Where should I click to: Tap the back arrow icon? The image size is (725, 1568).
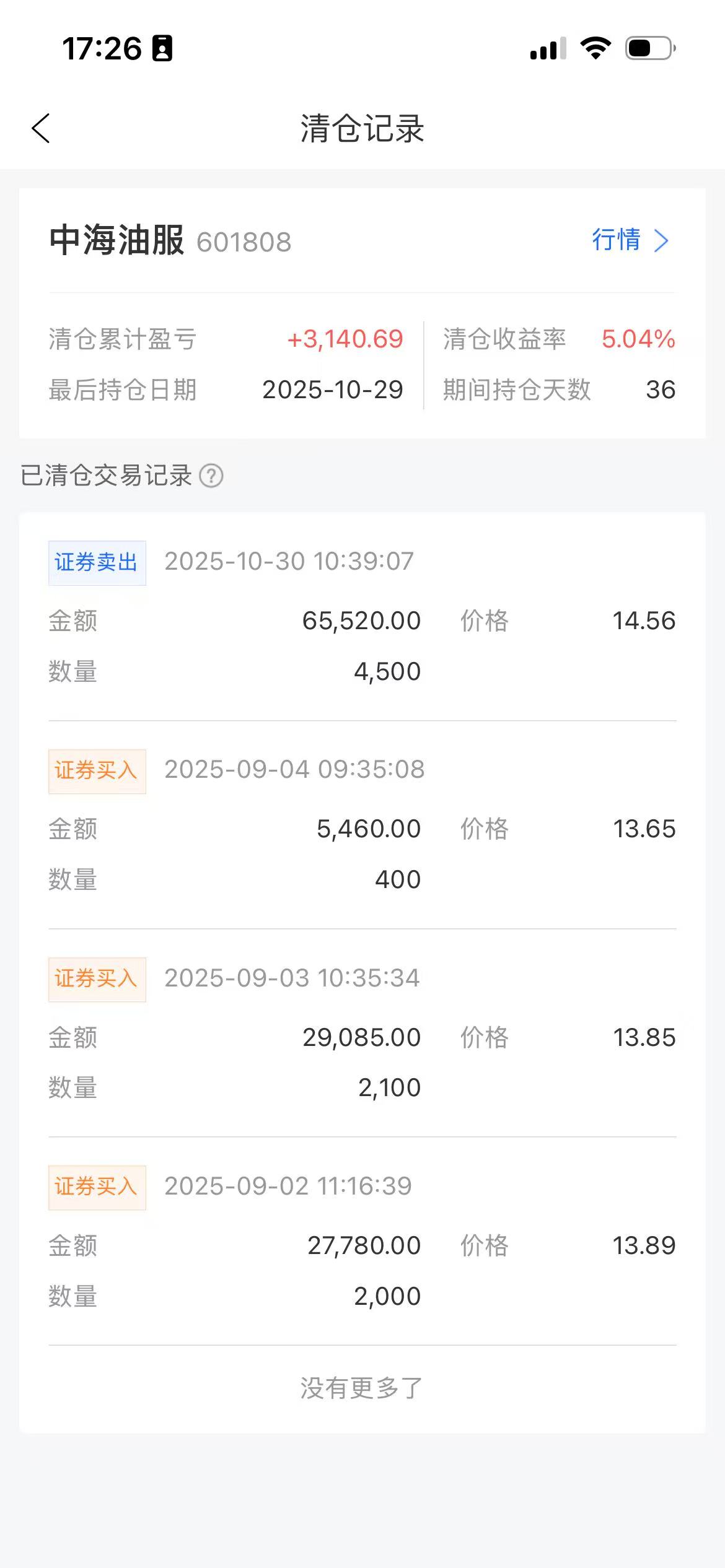(x=41, y=129)
